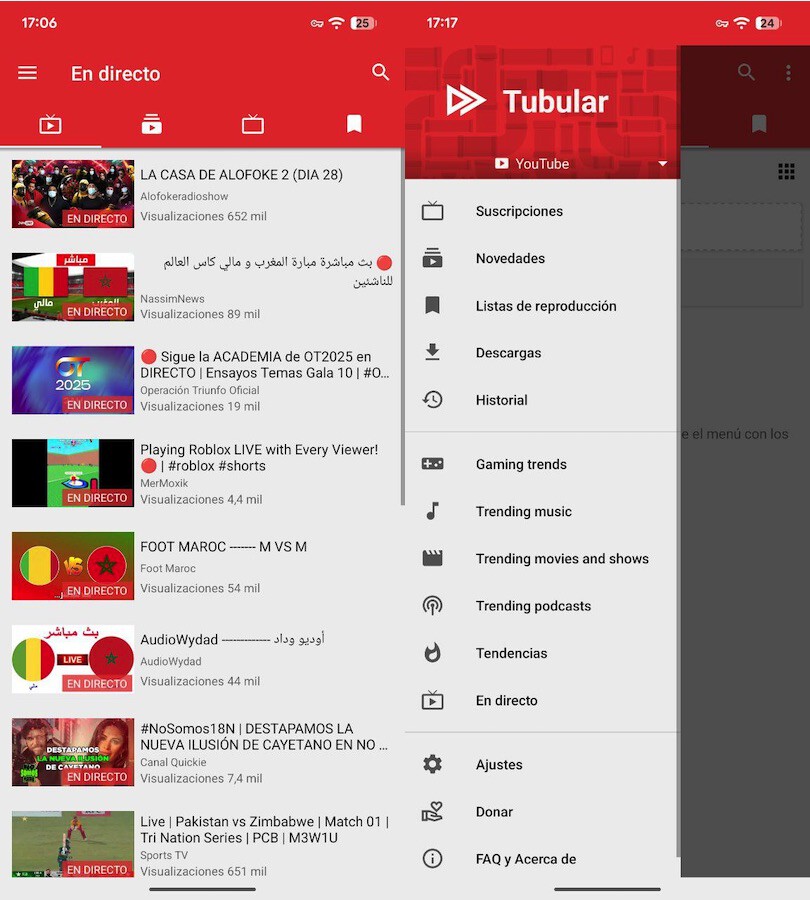Click the Donar option

pos(494,811)
